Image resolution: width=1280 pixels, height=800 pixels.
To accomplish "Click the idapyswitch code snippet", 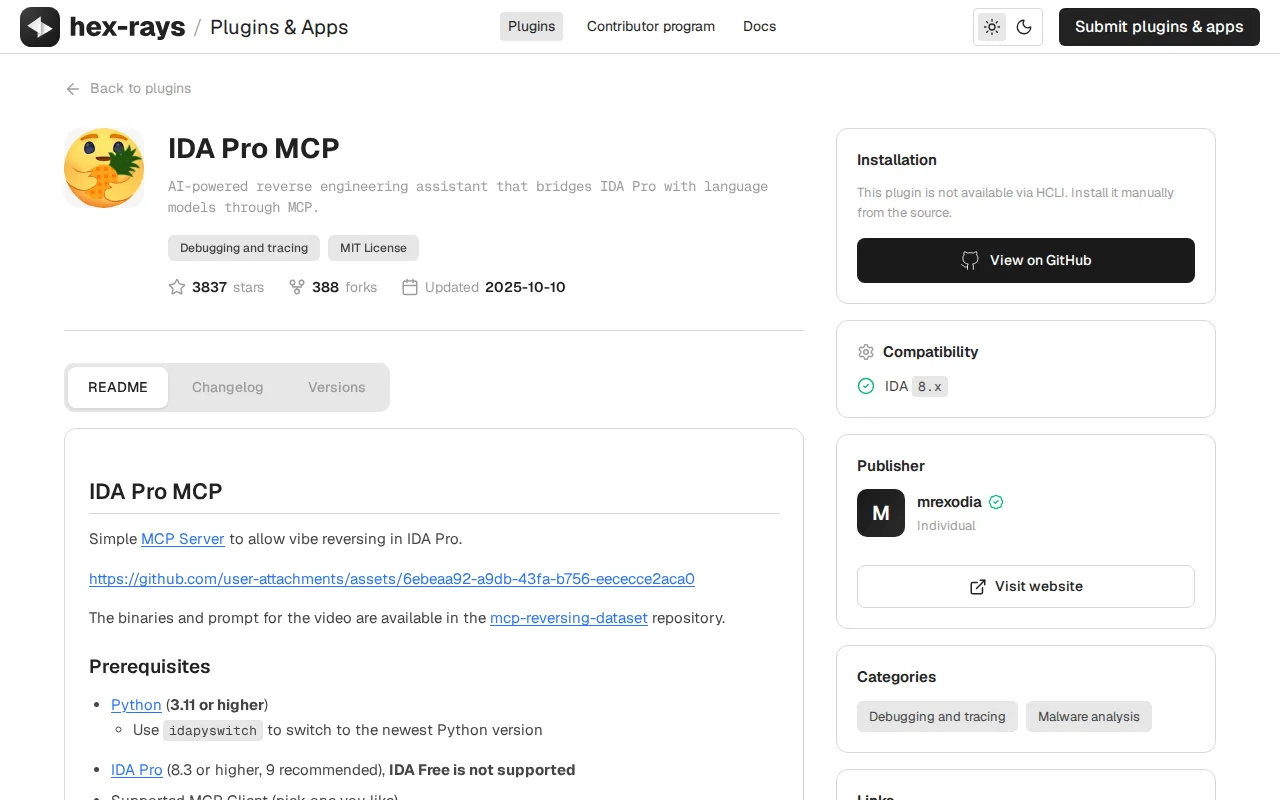I will (x=213, y=731).
